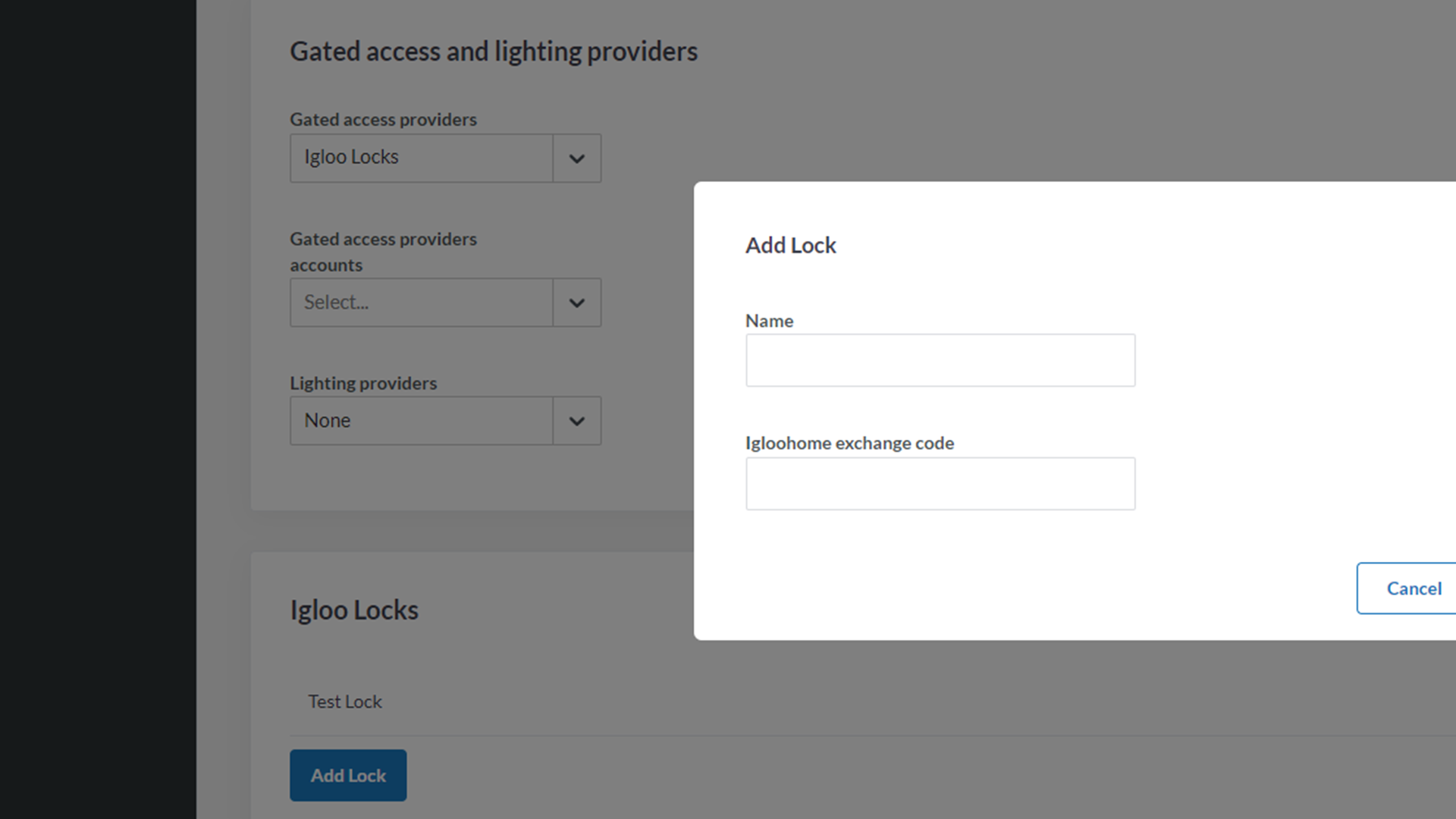The image size is (1456, 819).
Task: Click the blue Add Lock button
Action: 348,775
